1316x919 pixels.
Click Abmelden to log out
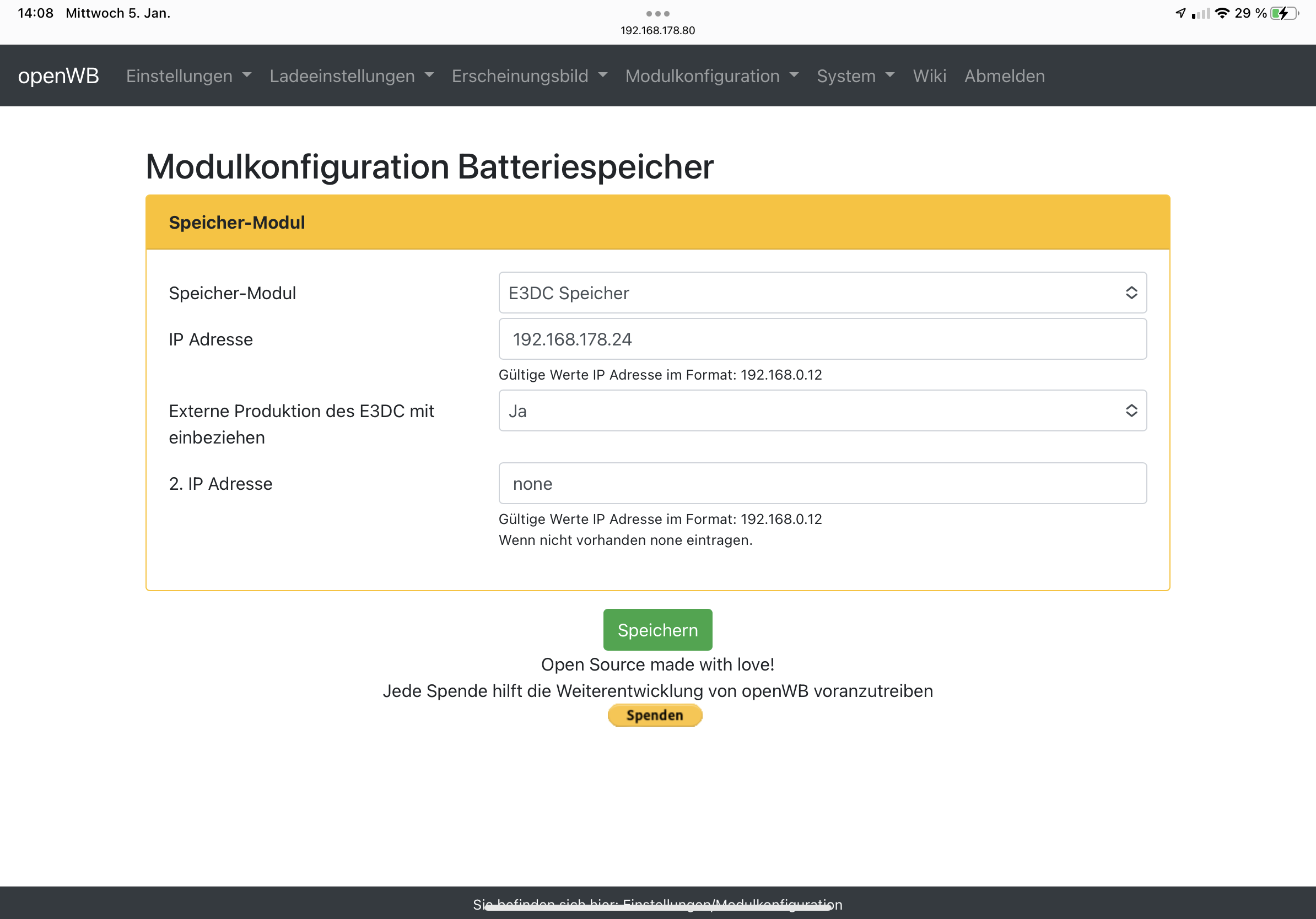1004,75
